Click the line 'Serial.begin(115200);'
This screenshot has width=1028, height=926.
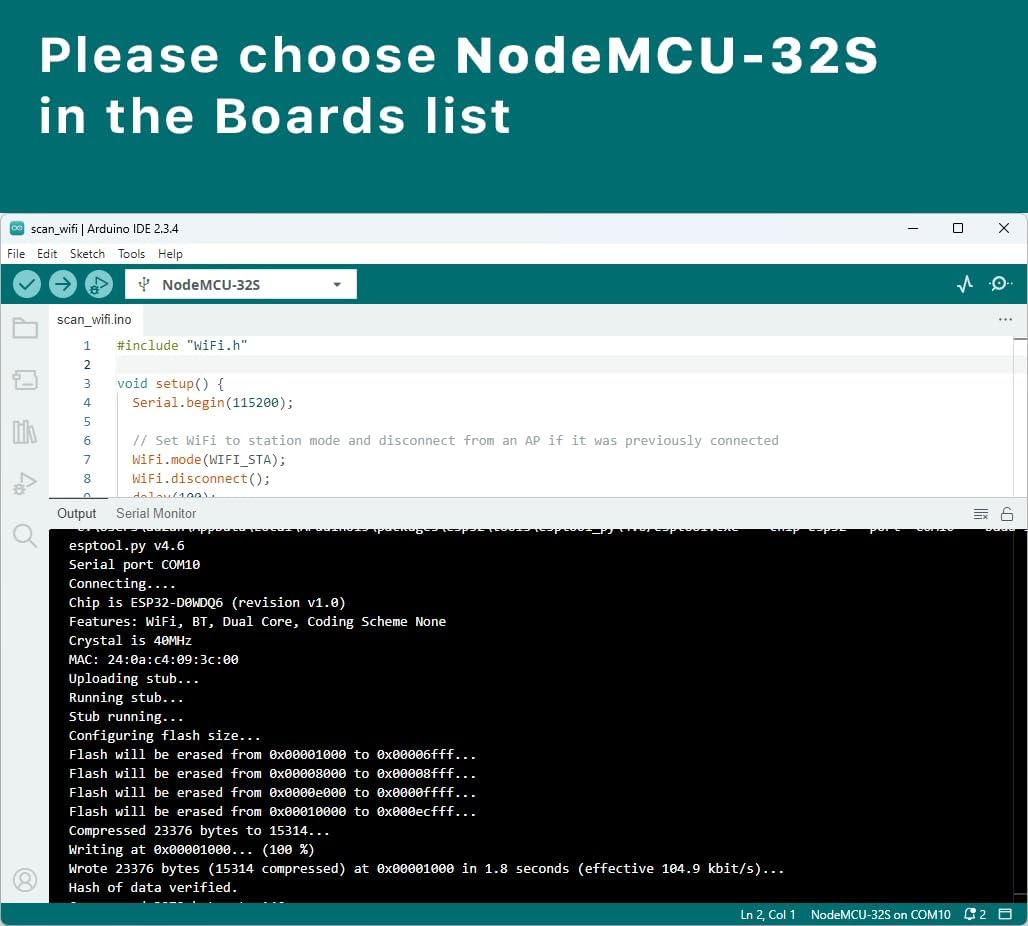point(212,402)
